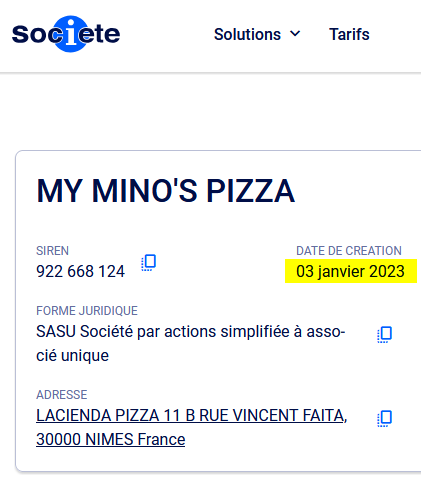Screen dimensions: 421x486
Task: Click the blue i circle in logo
Action: tap(70, 34)
